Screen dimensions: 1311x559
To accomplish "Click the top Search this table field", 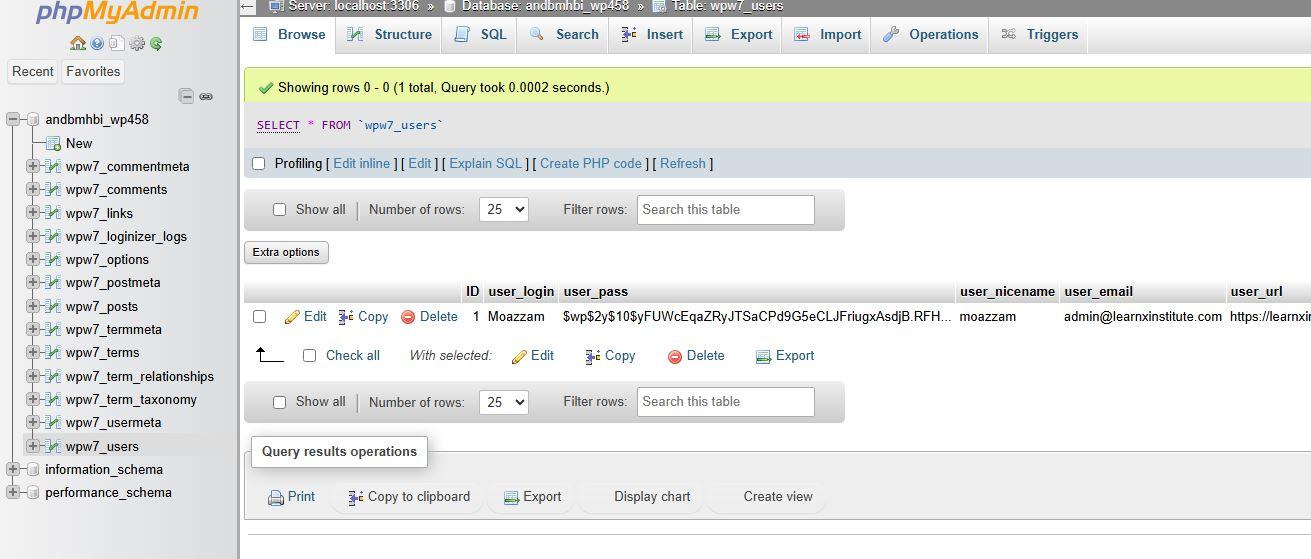I will click(725, 210).
